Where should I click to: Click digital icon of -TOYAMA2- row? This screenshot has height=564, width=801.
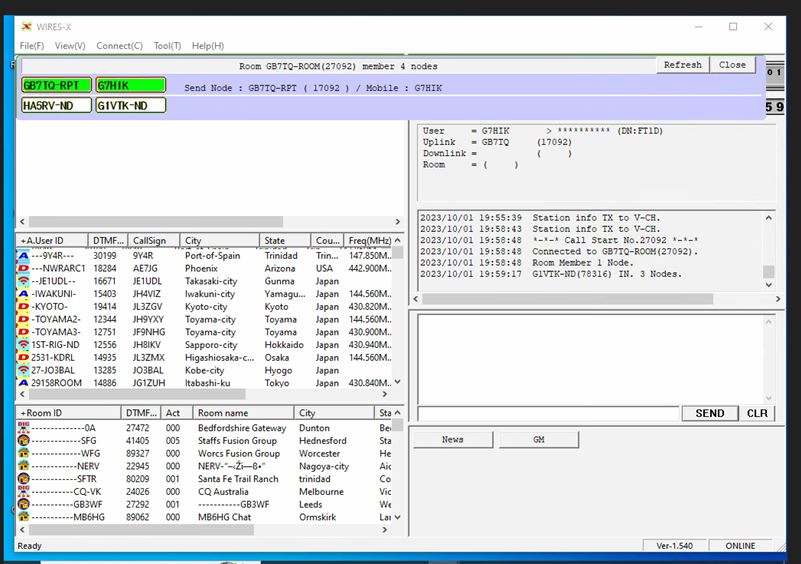click(x=23, y=319)
